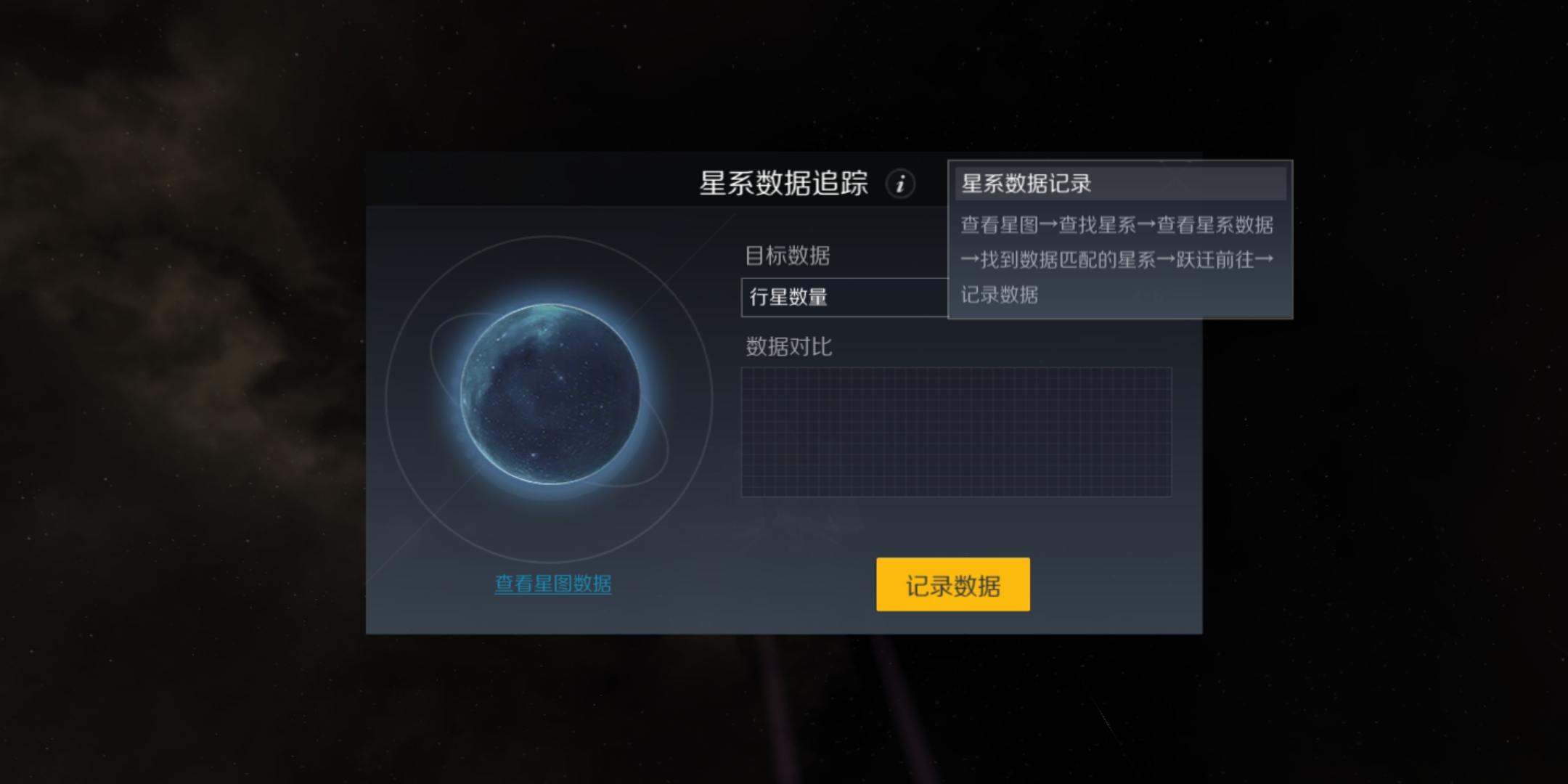Click the 星系数据追踪 dialog title
The width and height of the screenshot is (1568, 784).
[783, 183]
